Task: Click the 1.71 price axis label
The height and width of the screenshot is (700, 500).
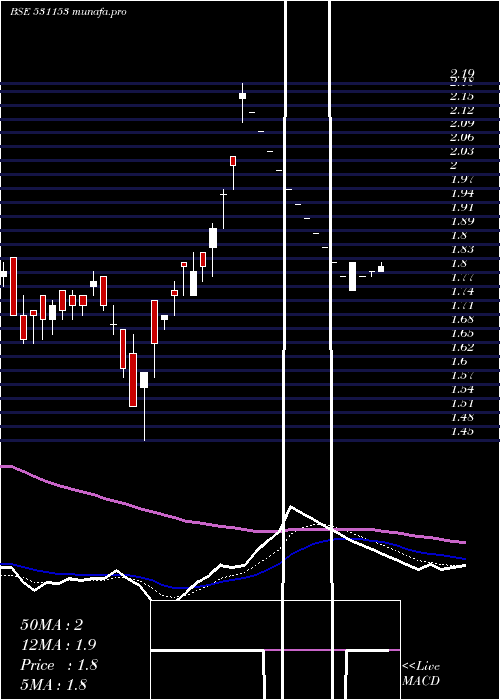Action: [x=462, y=305]
